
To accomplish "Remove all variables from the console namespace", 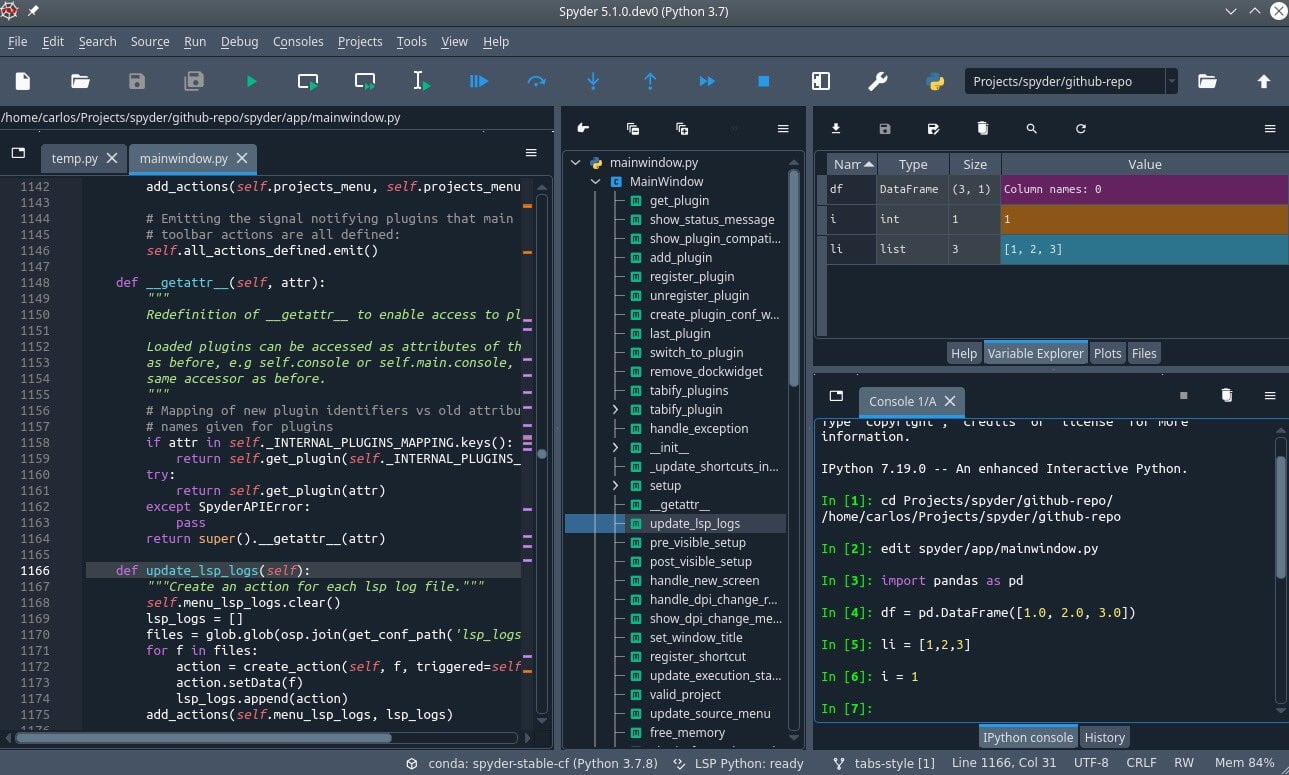I will click(1227, 396).
